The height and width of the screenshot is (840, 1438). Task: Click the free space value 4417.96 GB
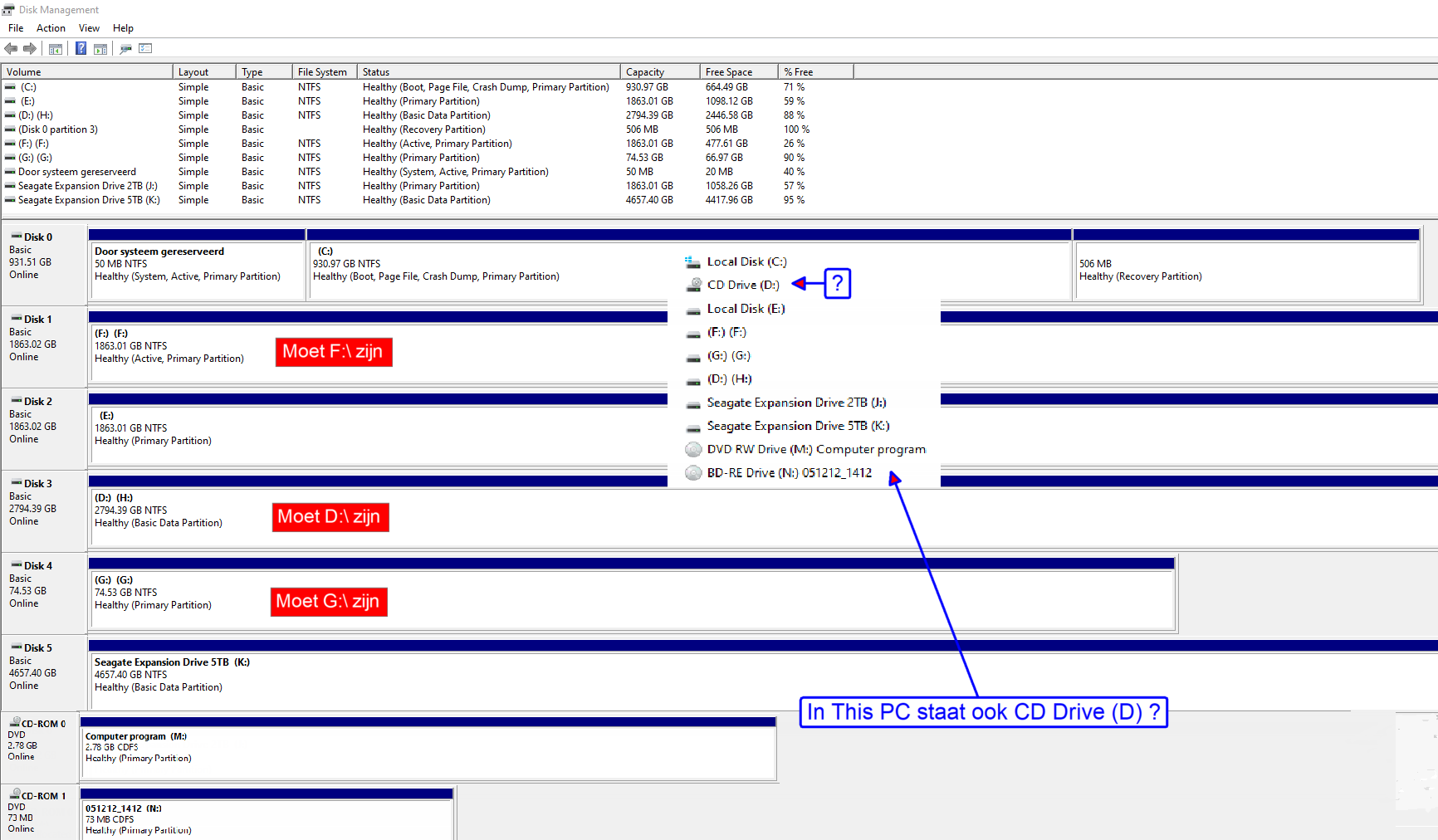pos(729,200)
